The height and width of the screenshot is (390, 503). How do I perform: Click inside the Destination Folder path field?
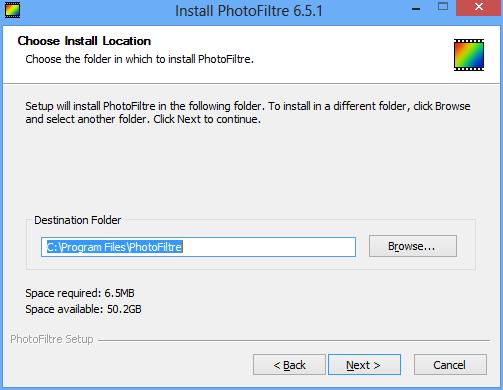coord(198,247)
